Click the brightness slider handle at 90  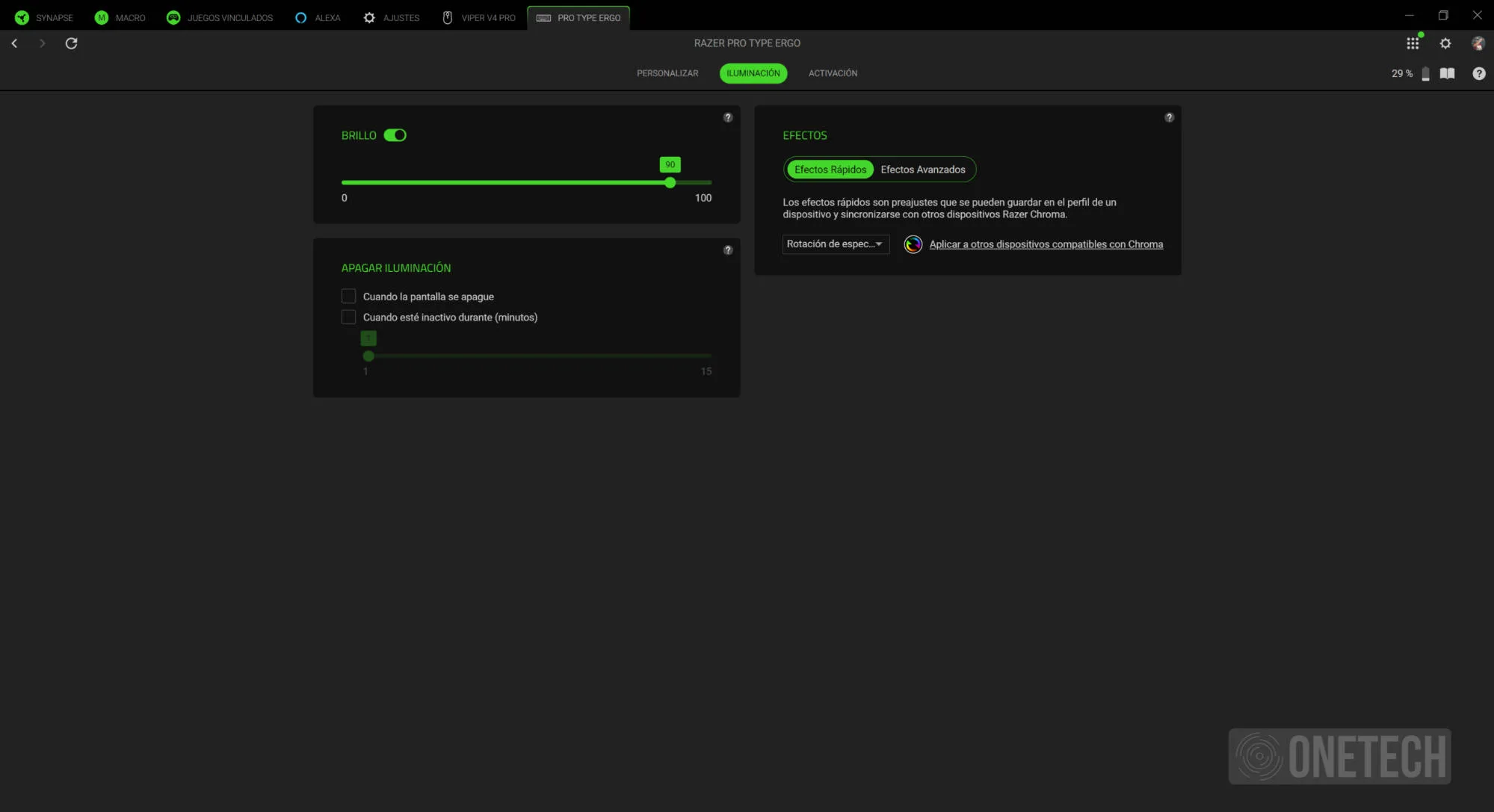tap(670, 182)
